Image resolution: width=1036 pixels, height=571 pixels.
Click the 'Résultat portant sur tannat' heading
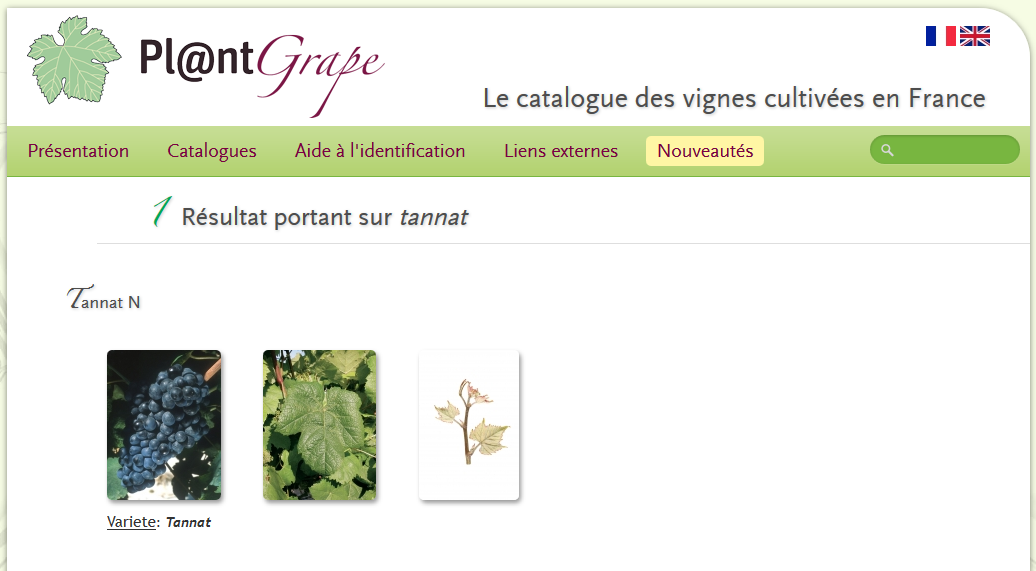(x=324, y=217)
